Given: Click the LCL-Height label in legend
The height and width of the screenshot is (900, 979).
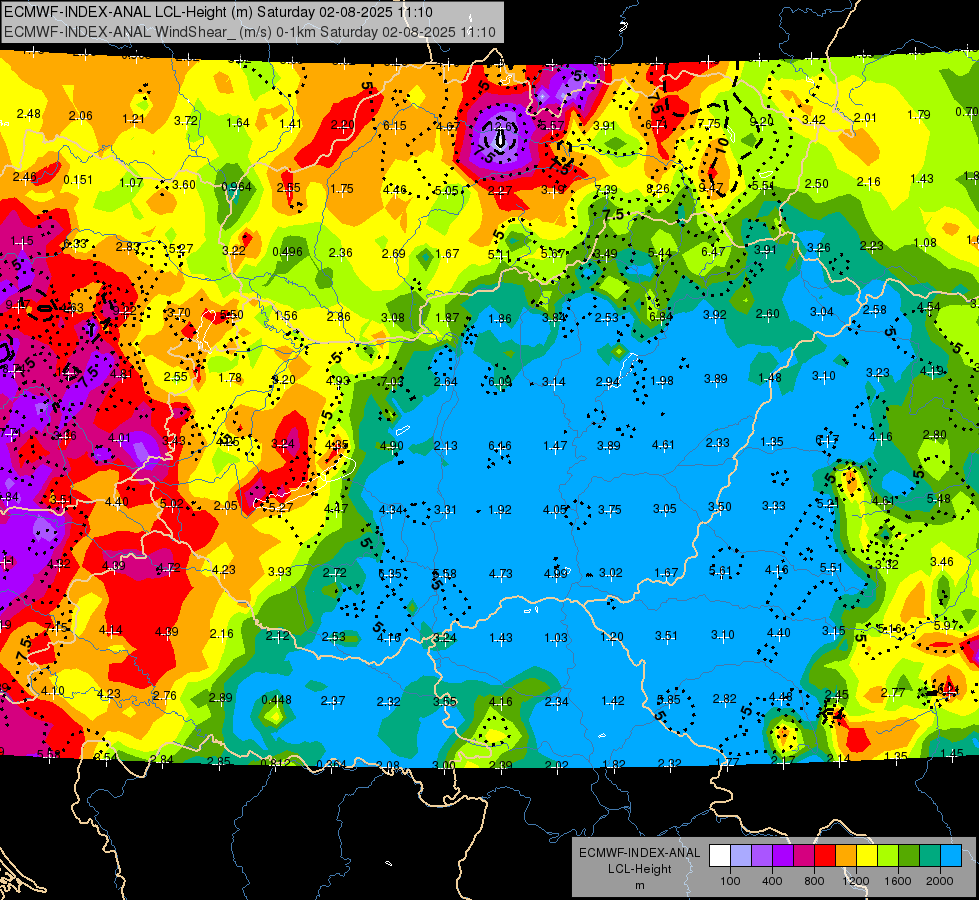Looking at the screenshot, I should pyautogui.click(x=639, y=869).
